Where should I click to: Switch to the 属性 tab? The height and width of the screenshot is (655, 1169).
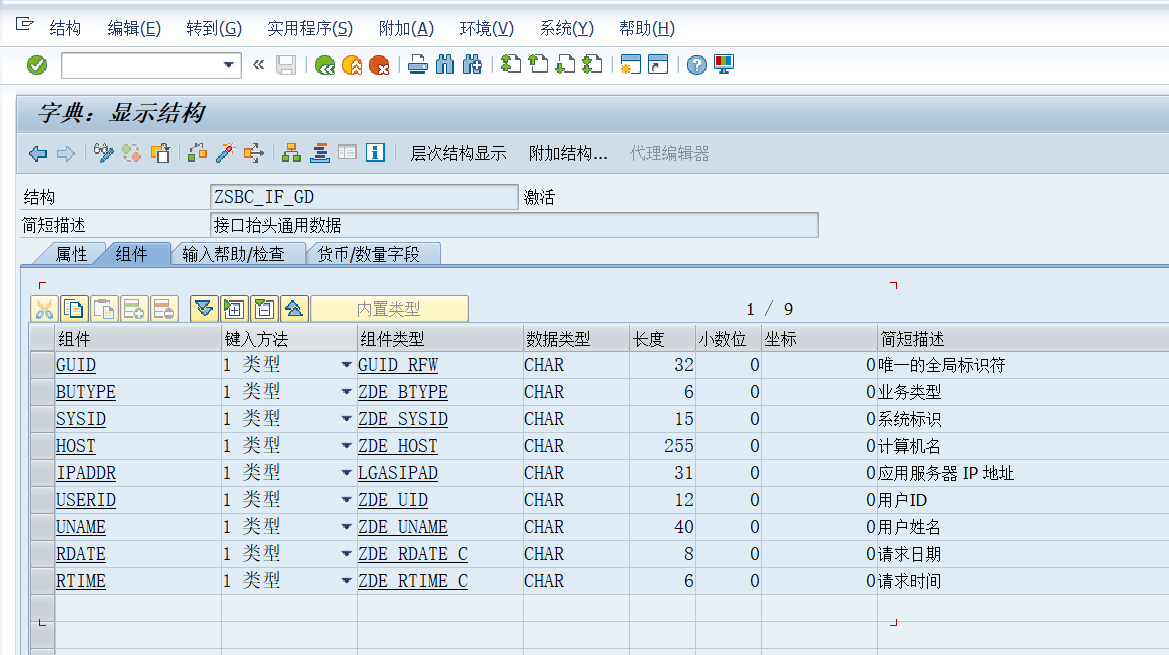click(x=72, y=254)
